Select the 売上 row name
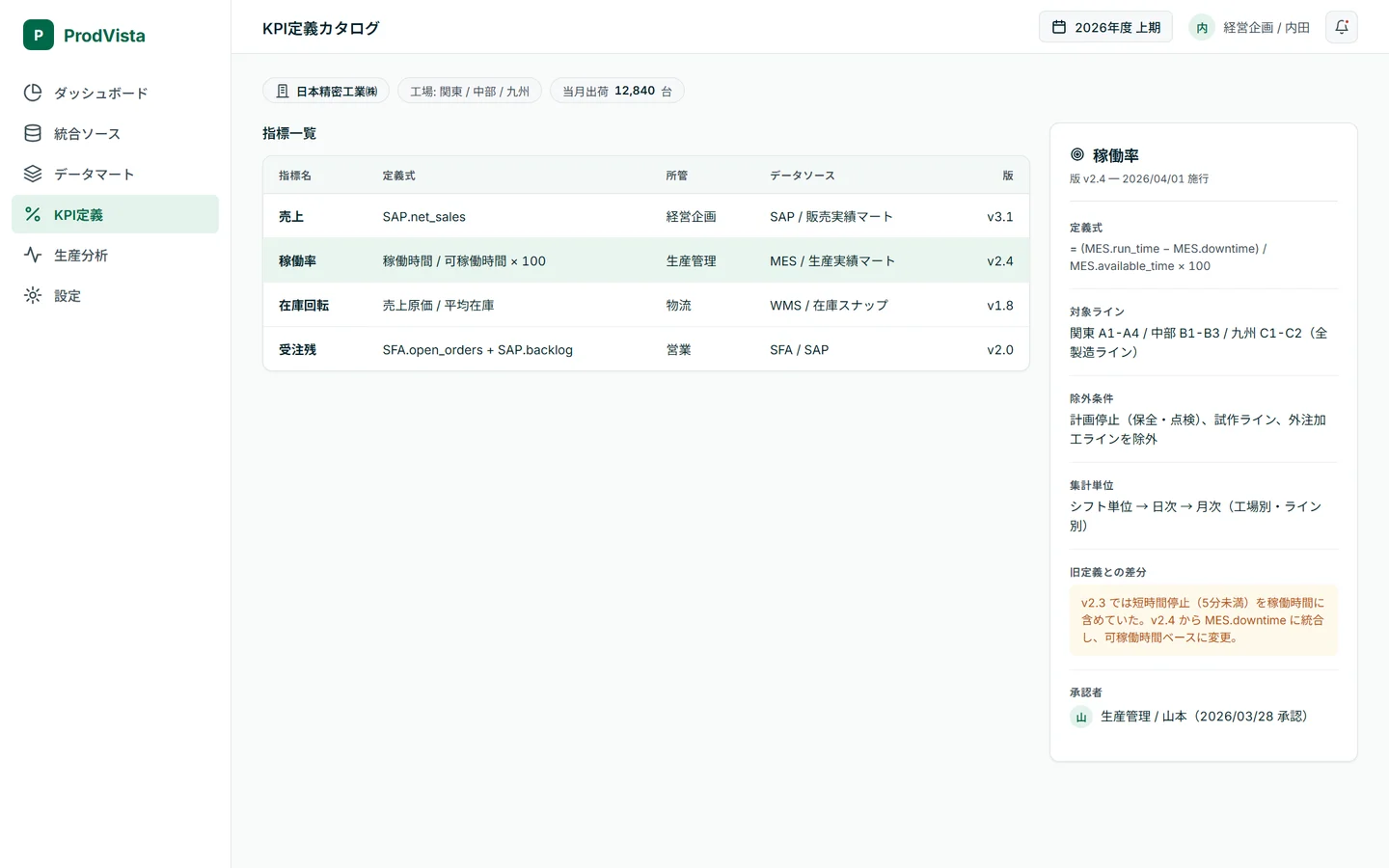1389x868 pixels. (x=291, y=217)
